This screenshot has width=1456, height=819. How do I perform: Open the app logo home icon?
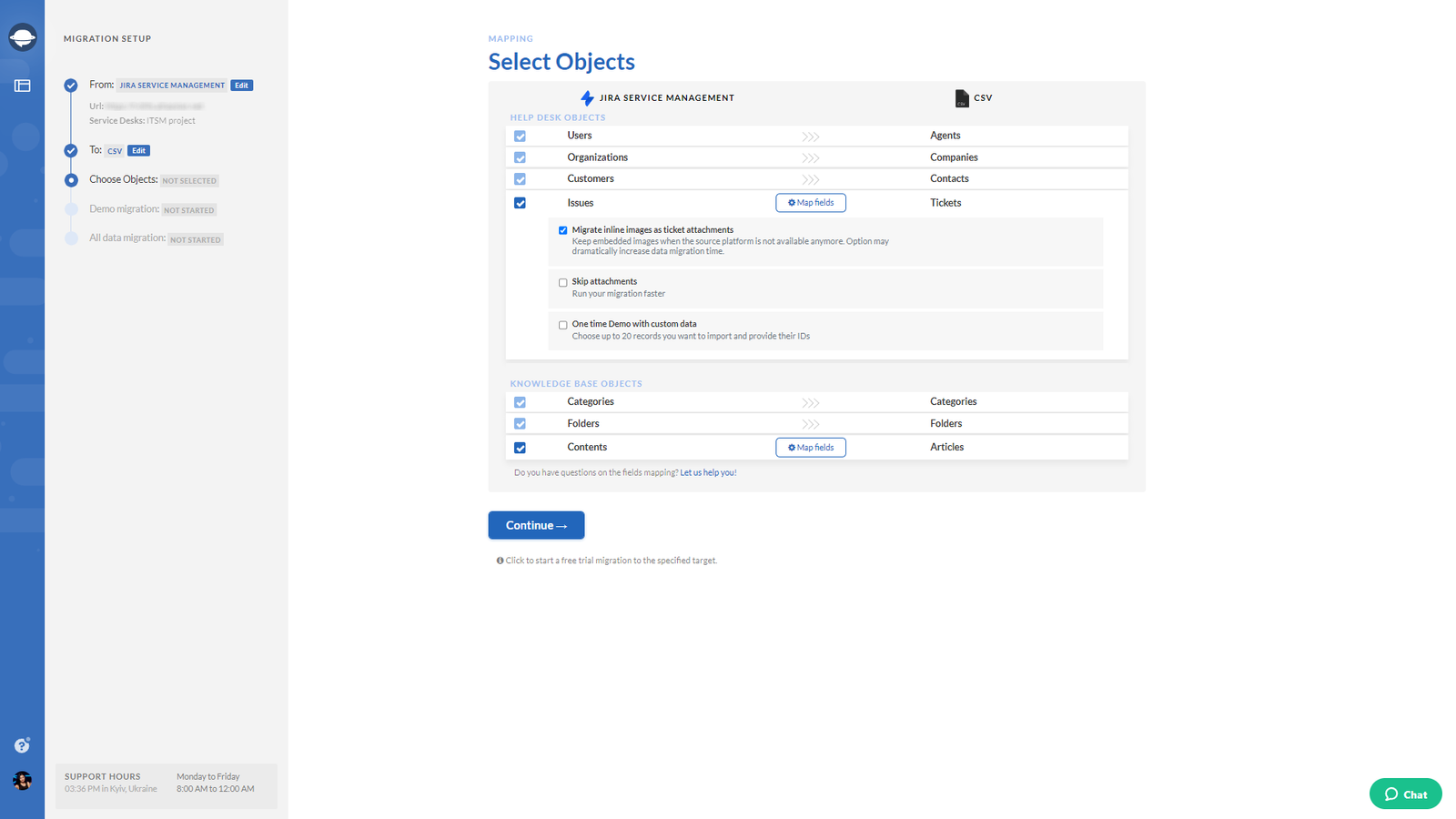pyautogui.click(x=22, y=37)
